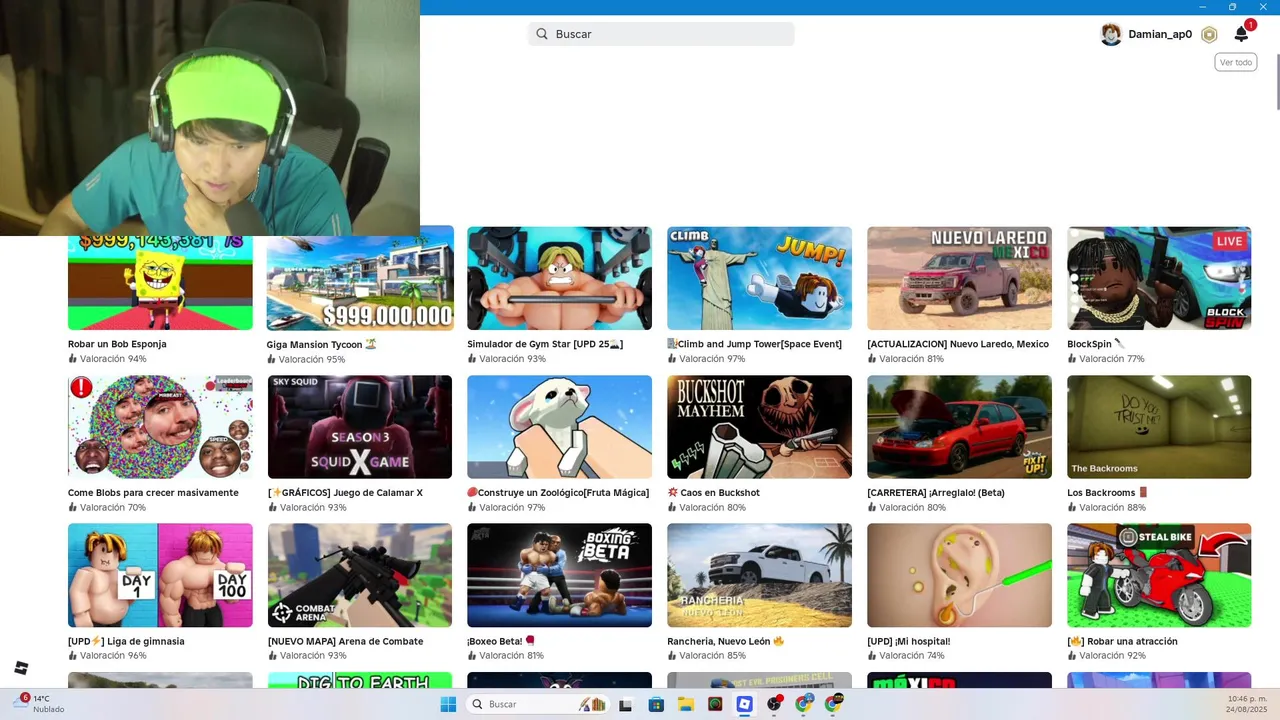Open the Roblox taskbar icon
1280x720 pixels.
(745, 704)
